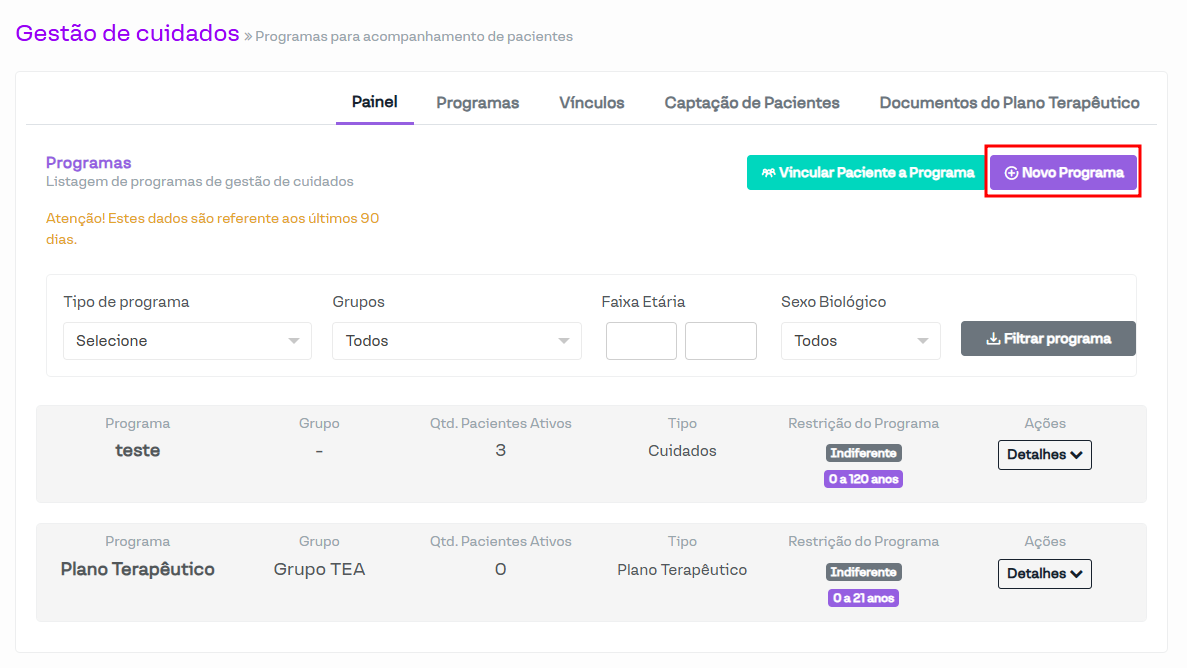Screen dimensions: 1187x668
Task: Expand Detalhes for Plano Terapêutico program
Action: [x=1044, y=574]
